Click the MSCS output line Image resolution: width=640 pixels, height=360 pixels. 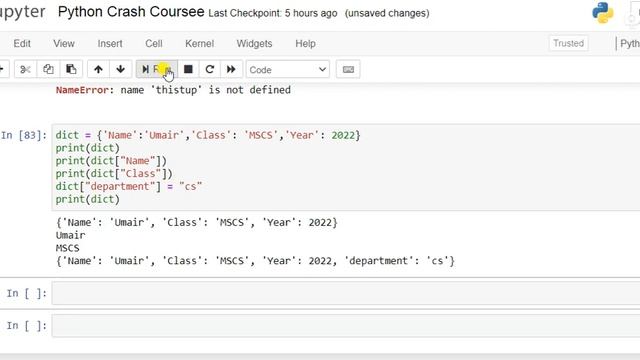(x=68, y=248)
